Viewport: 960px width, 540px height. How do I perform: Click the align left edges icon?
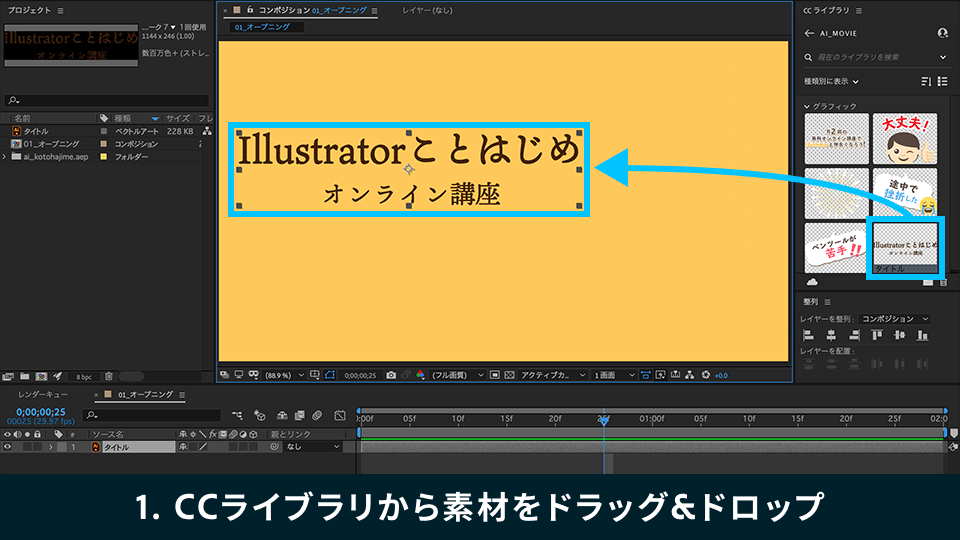808,335
